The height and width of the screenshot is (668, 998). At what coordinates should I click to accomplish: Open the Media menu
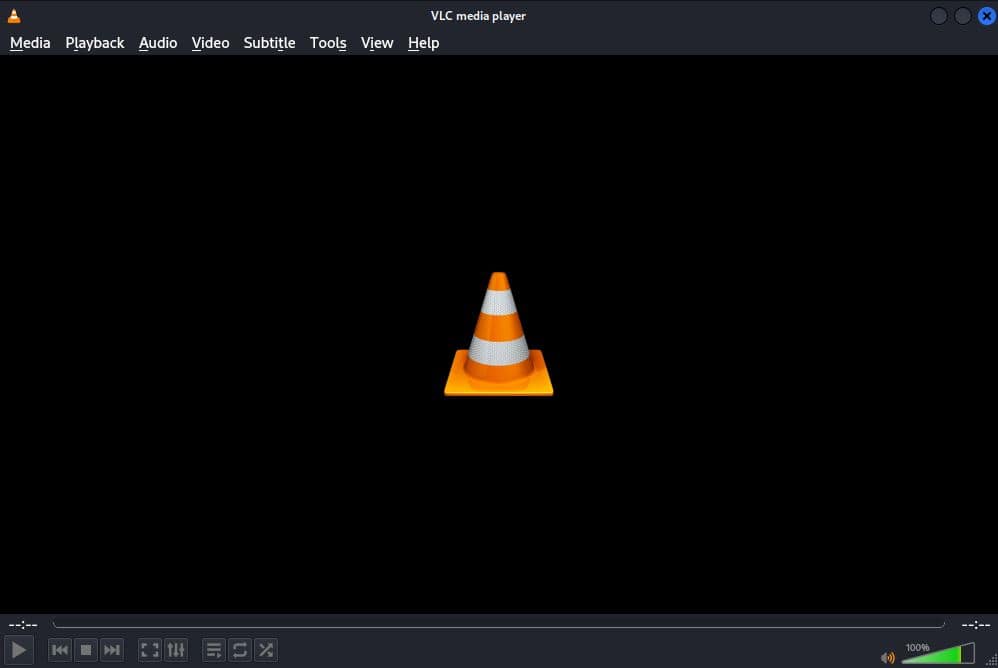click(x=30, y=43)
